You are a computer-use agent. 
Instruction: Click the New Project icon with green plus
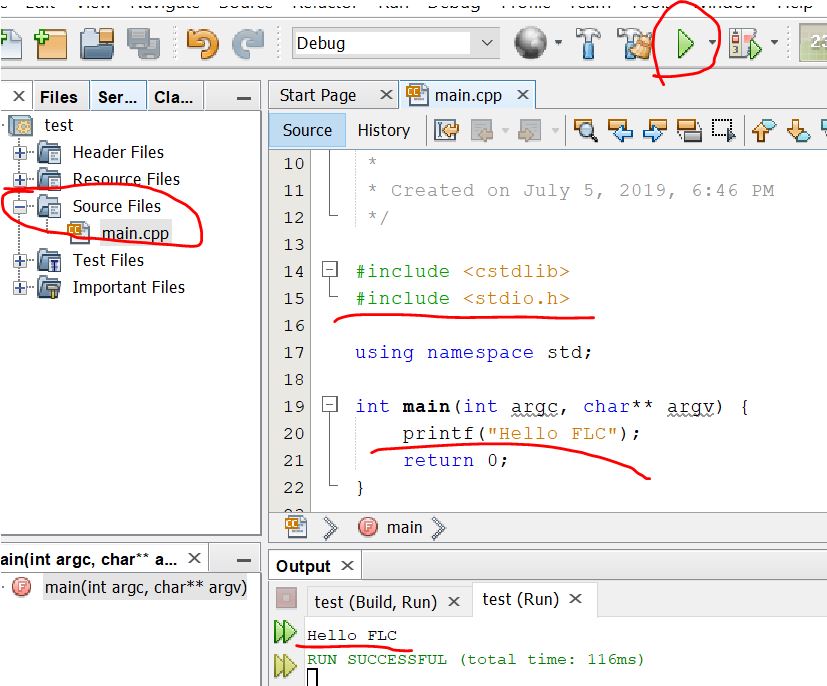tap(51, 44)
